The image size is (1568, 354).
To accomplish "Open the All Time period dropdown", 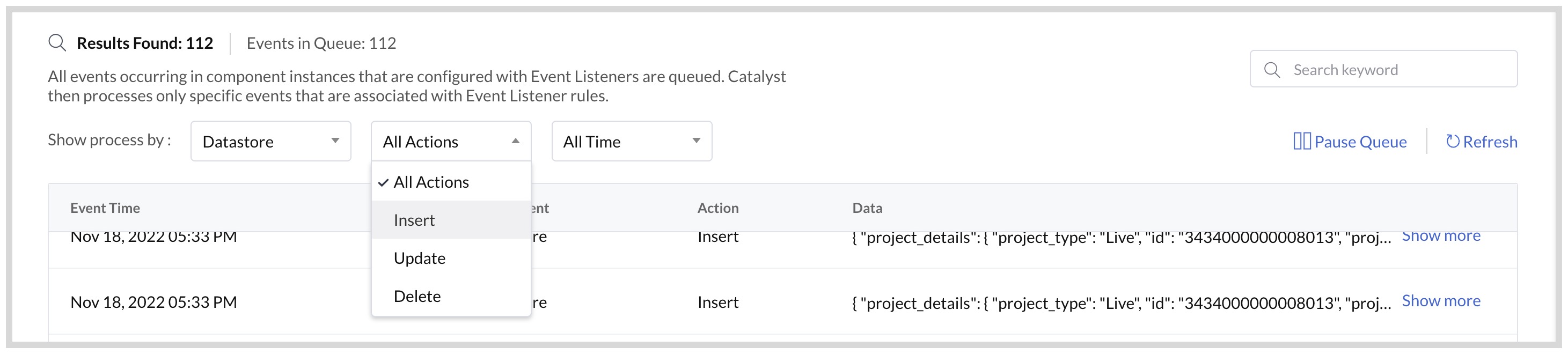I will click(631, 141).
